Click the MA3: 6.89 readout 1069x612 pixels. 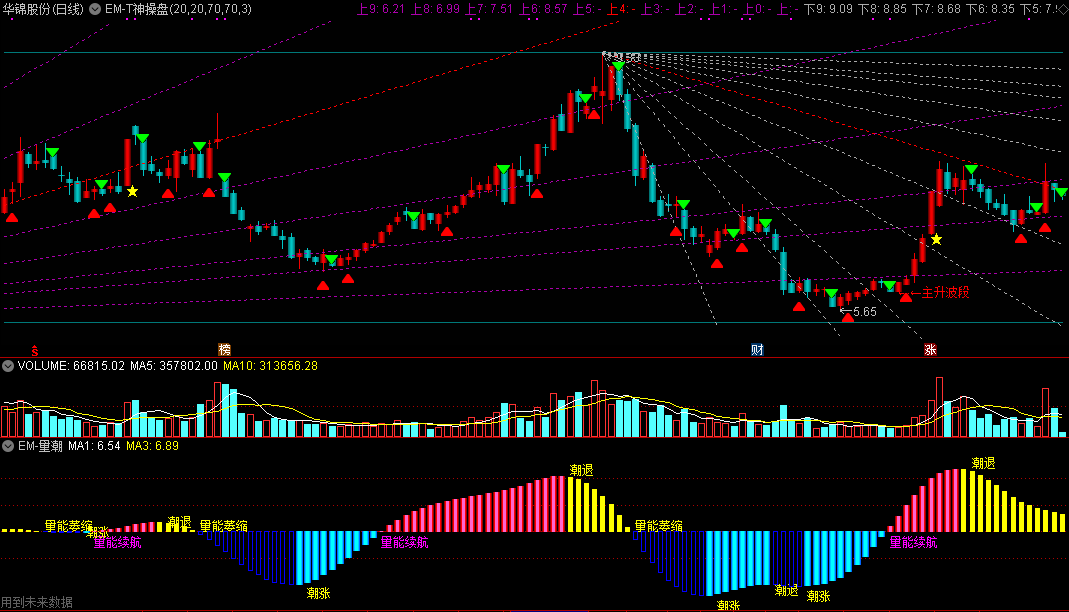point(153,446)
